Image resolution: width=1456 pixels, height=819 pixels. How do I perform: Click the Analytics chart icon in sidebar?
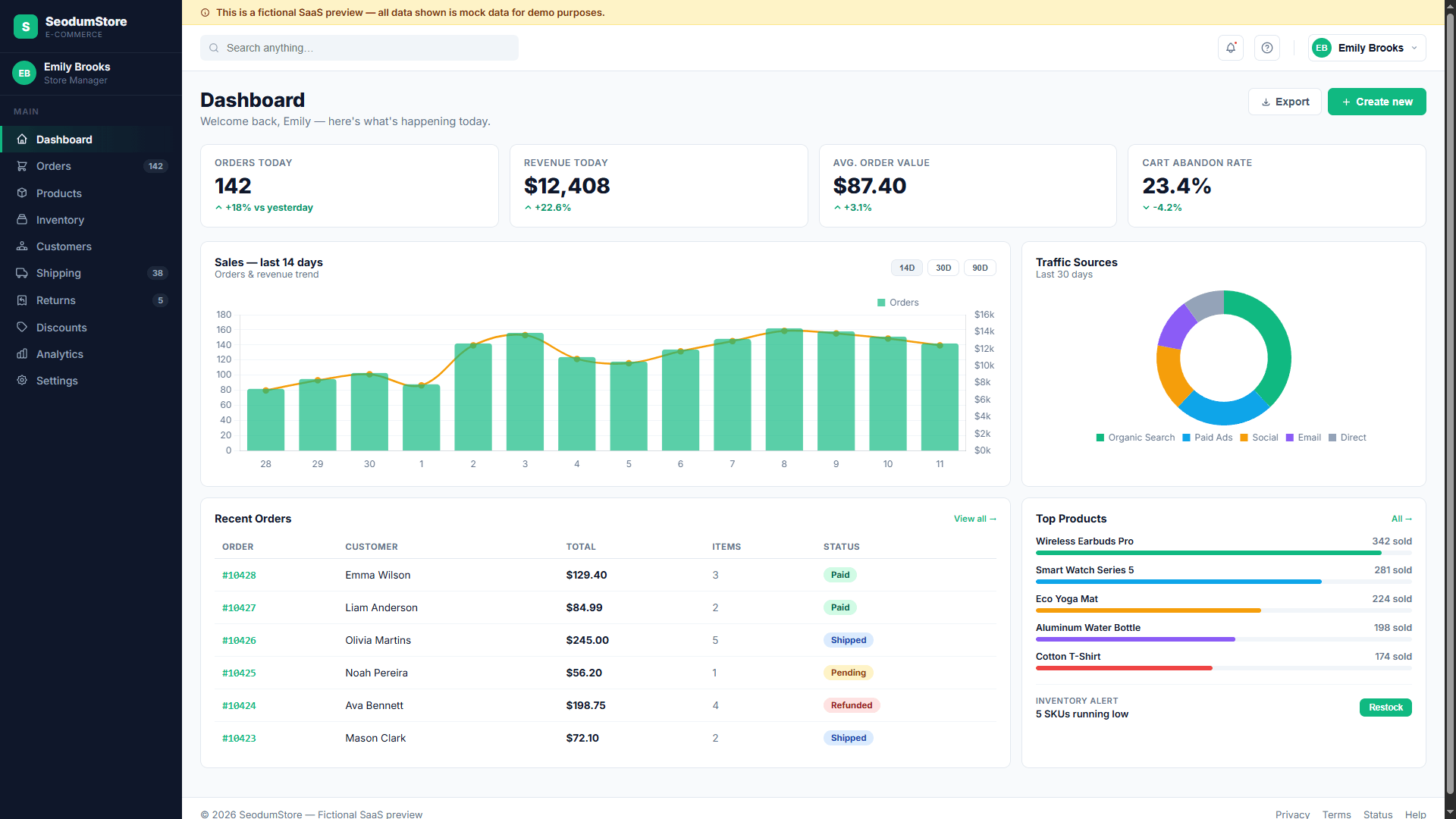pyautogui.click(x=22, y=354)
